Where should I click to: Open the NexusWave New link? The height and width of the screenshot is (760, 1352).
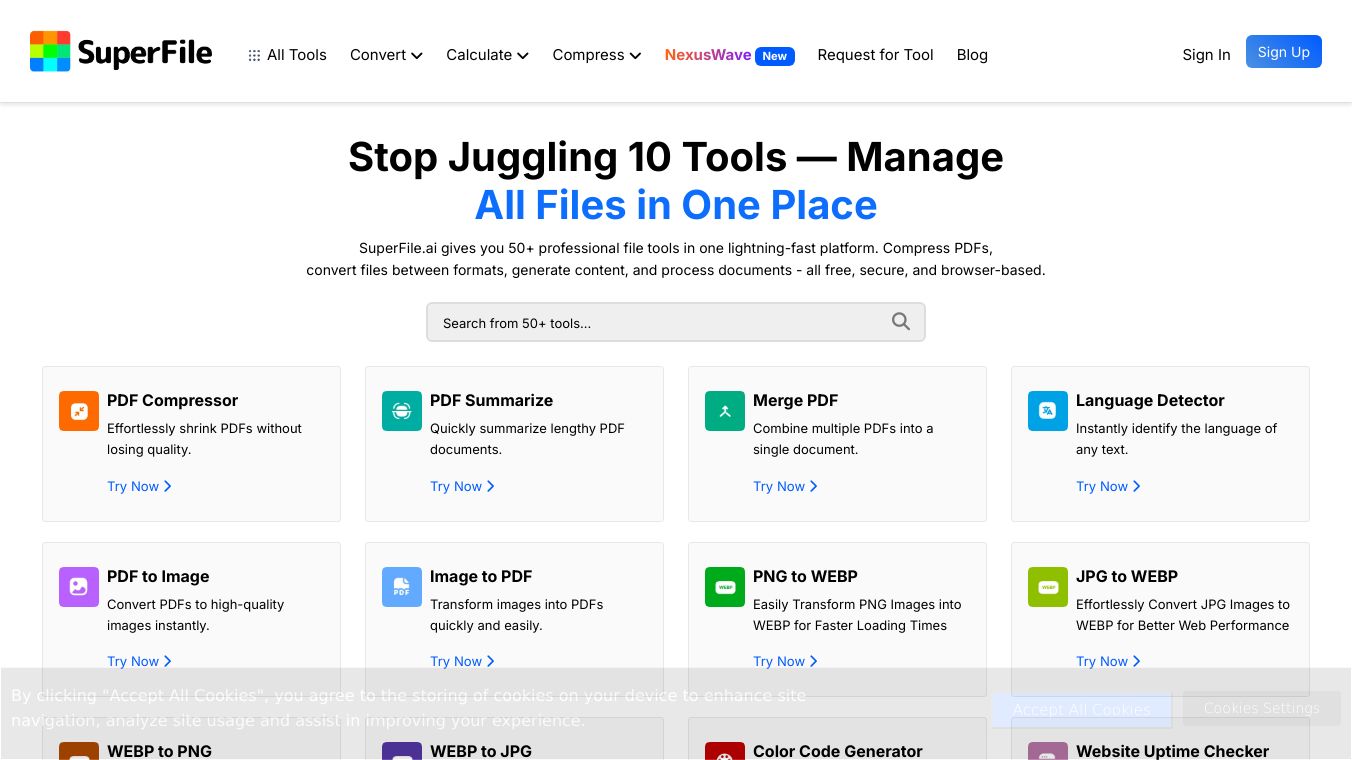(x=730, y=55)
